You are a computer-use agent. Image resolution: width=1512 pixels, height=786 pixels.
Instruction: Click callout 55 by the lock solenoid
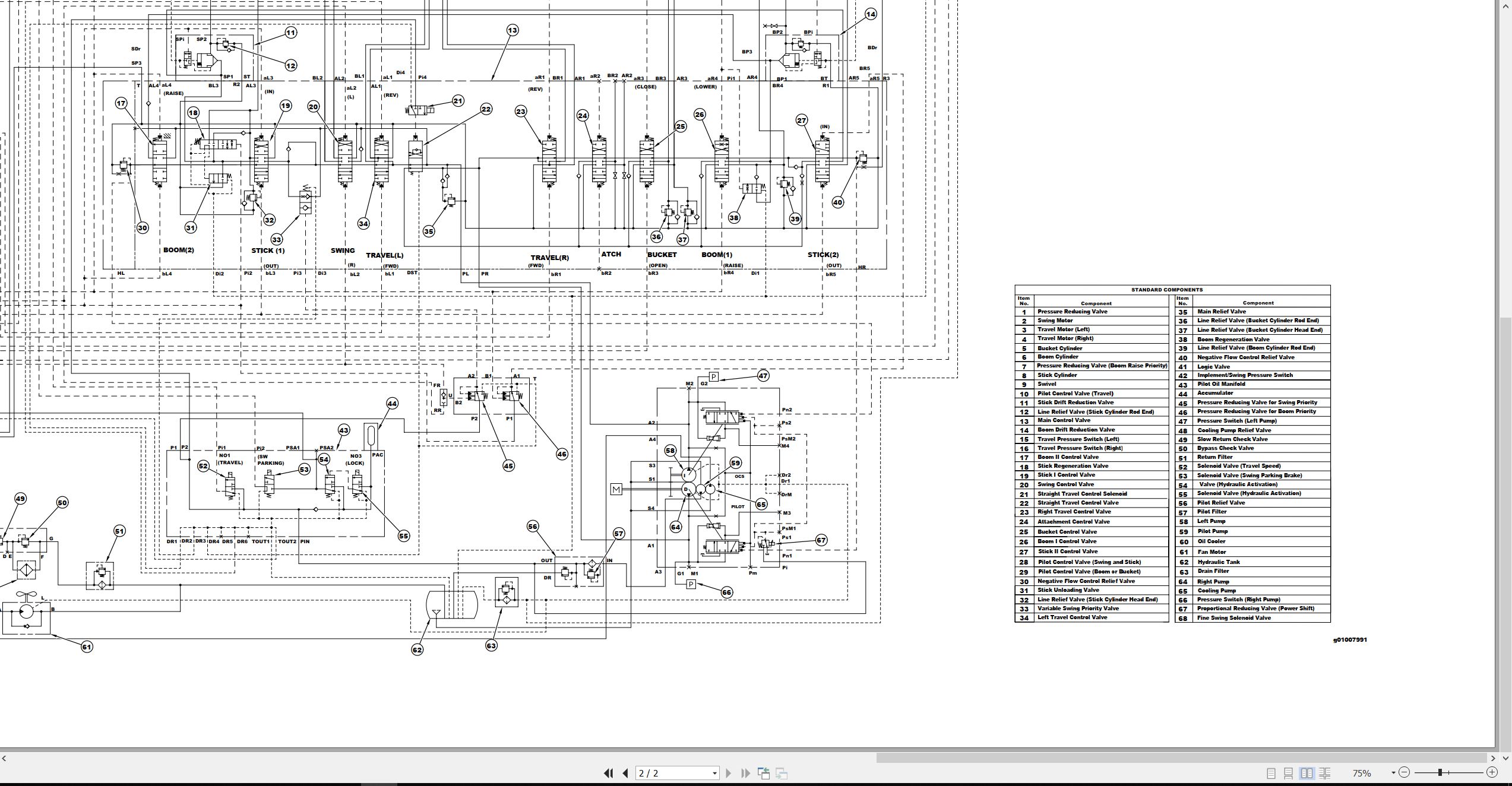403,536
